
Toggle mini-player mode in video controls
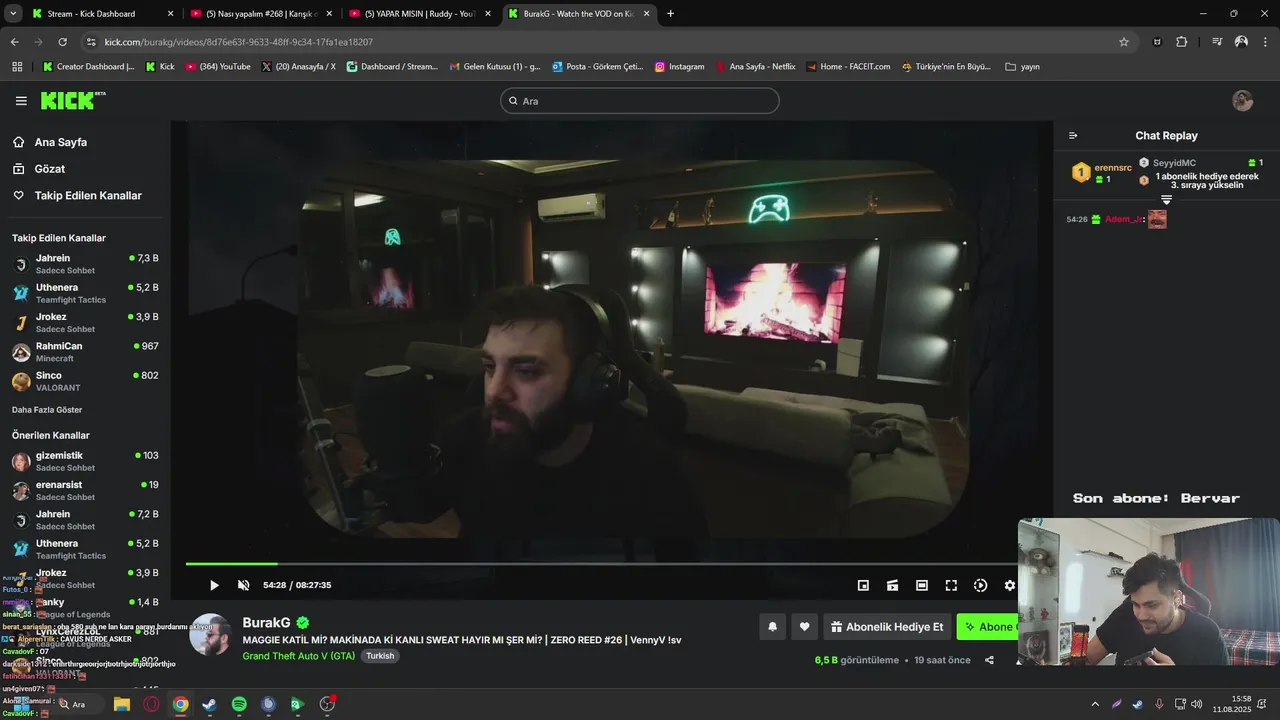coord(863,585)
